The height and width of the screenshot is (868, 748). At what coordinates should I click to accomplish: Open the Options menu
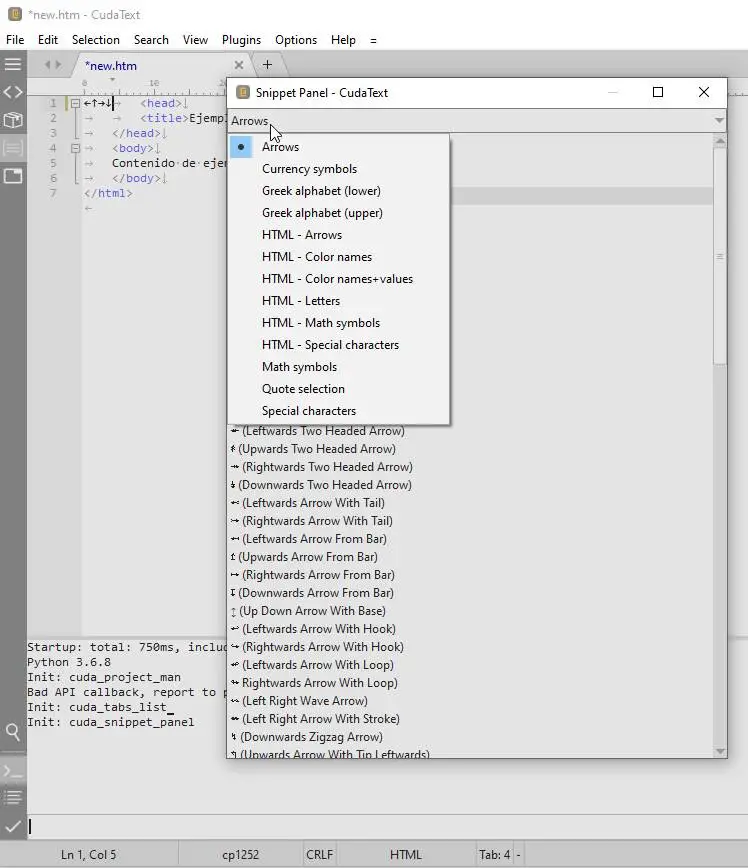[296, 40]
